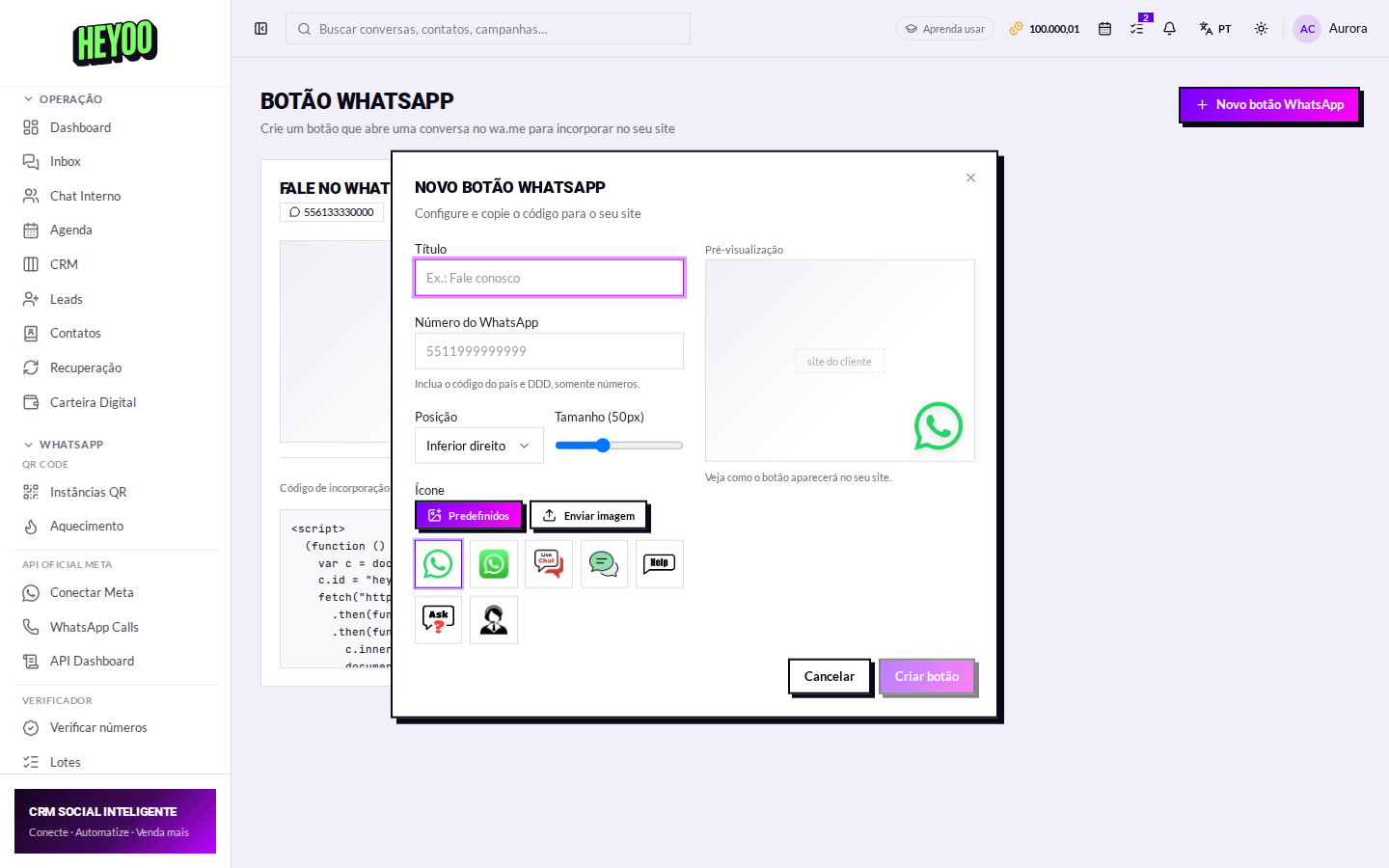Go to Recuperação
The width and height of the screenshot is (1389, 868).
(116, 367)
